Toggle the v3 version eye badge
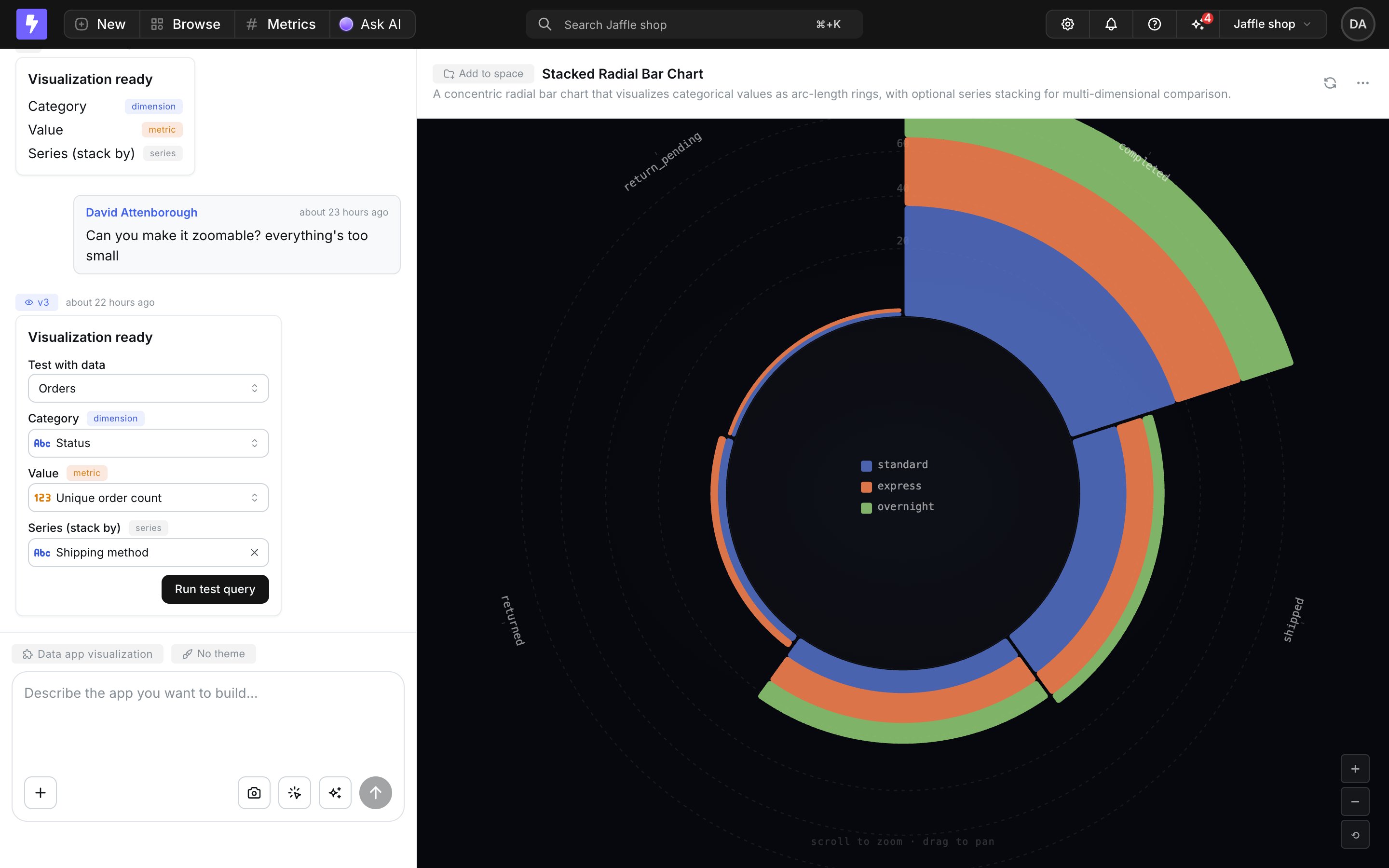Image resolution: width=1389 pixels, height=868 pixels. point(37,302)
